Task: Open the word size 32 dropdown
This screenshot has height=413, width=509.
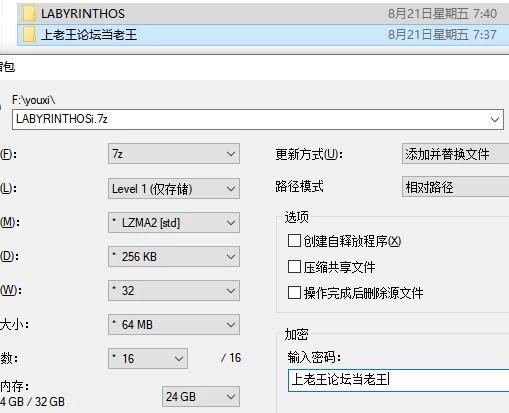Action: (174, 290)
